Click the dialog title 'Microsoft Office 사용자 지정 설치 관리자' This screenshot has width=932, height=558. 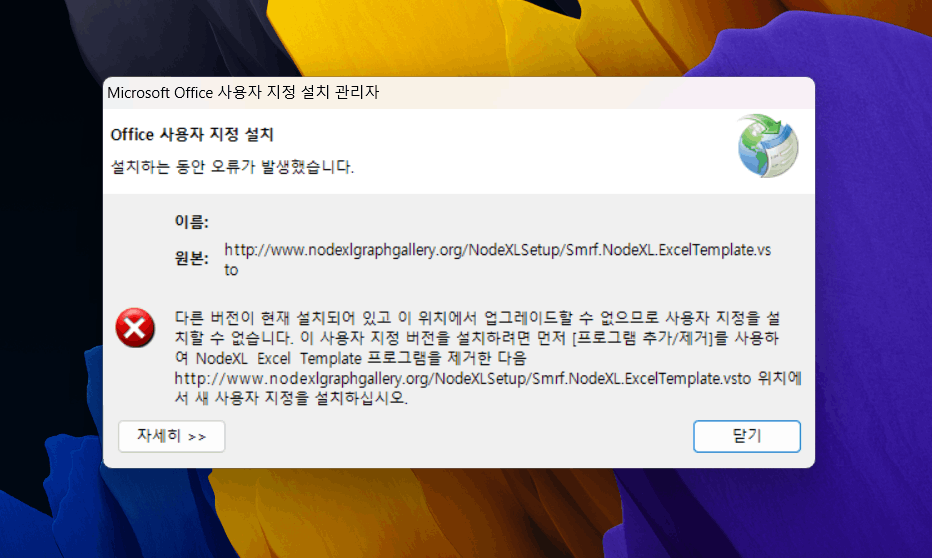[243, 93]
